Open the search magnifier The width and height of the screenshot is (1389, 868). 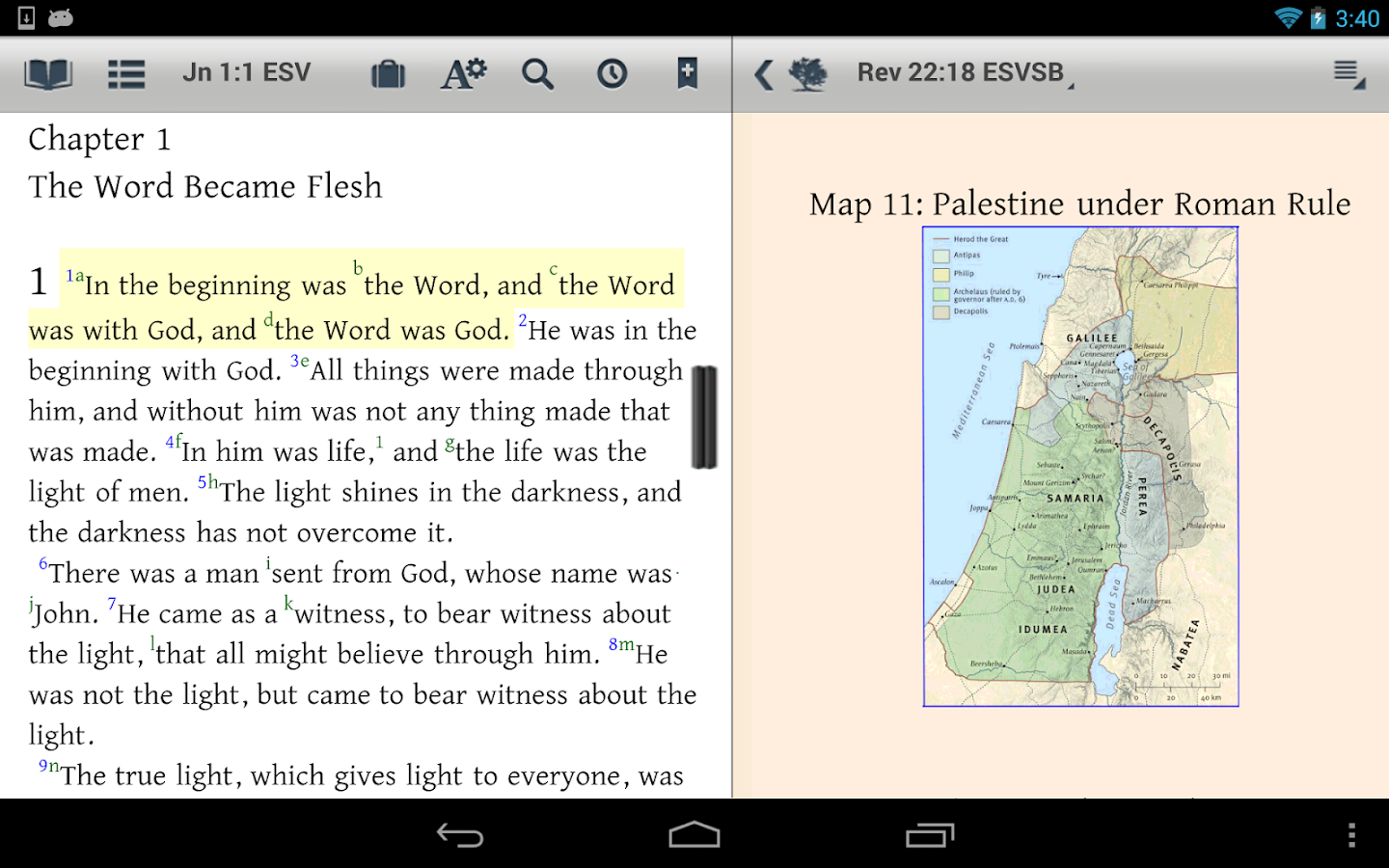(x=537, y=74)
